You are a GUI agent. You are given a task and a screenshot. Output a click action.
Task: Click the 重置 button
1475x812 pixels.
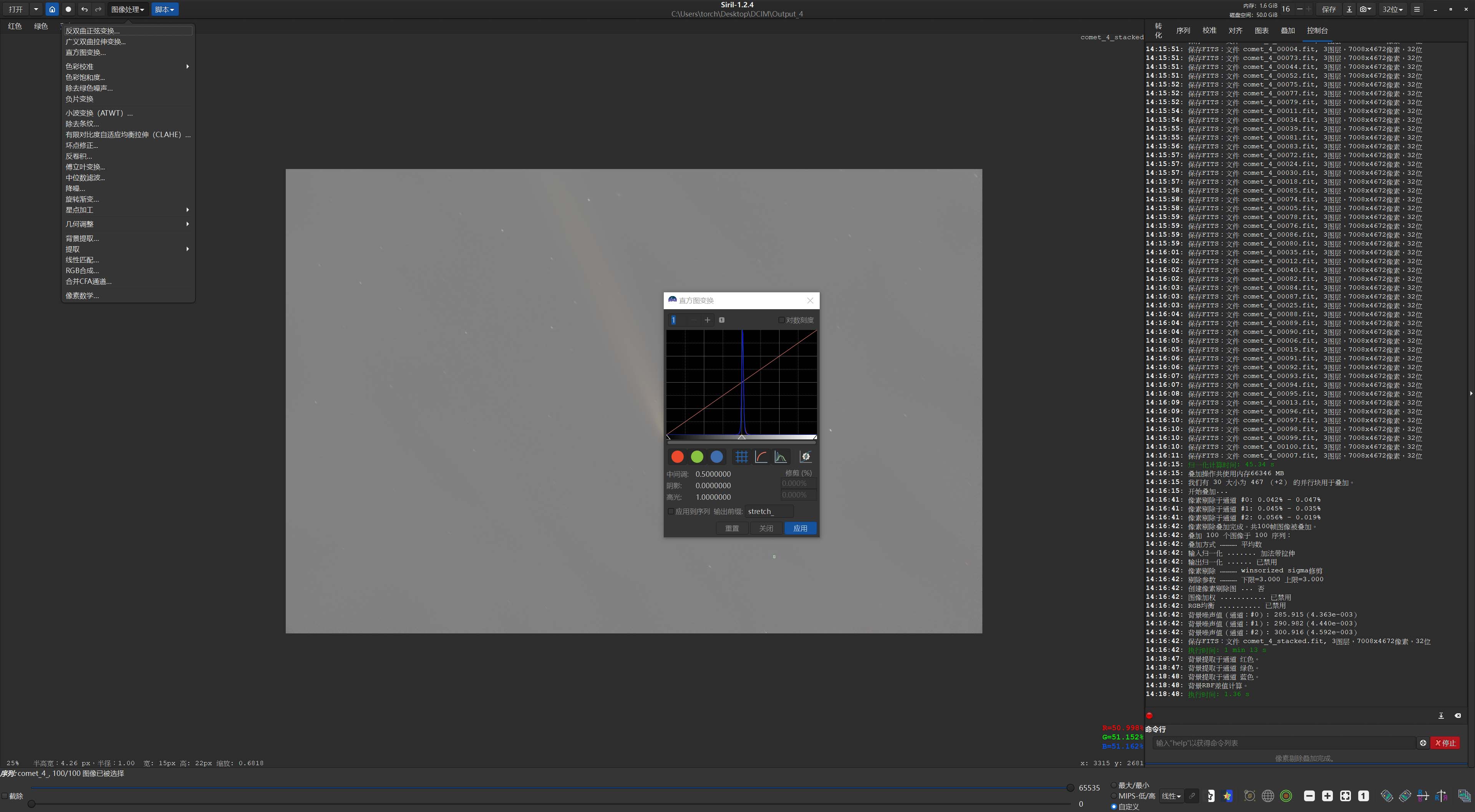point(732,529)
